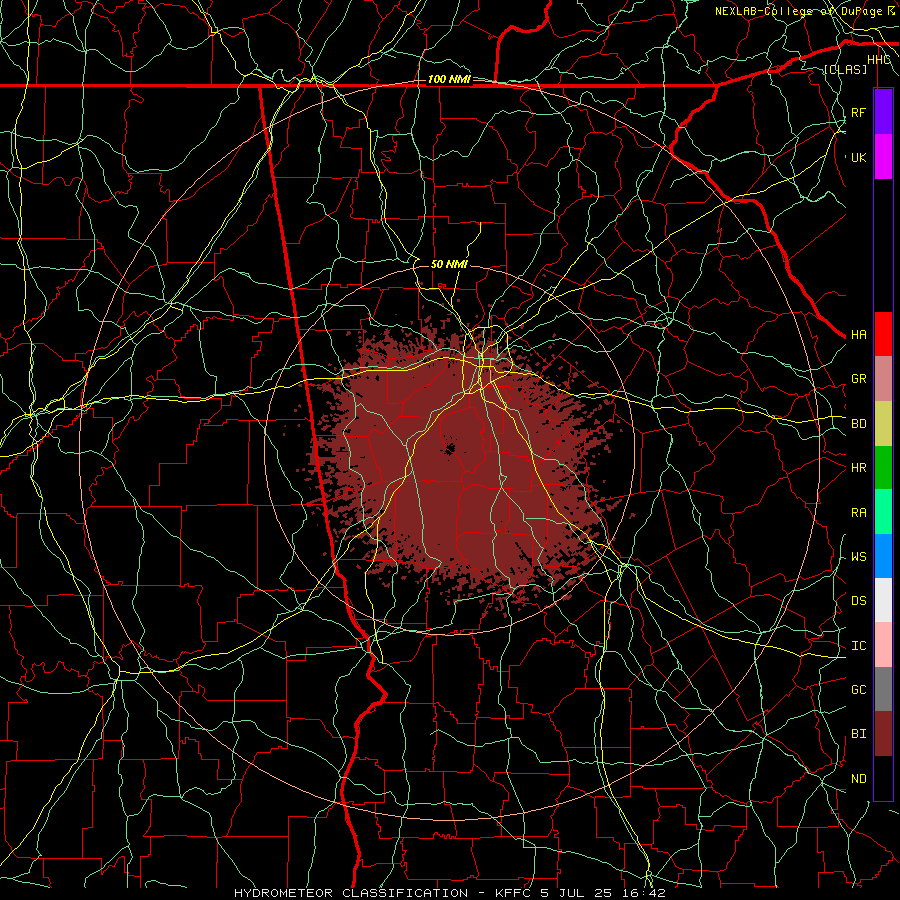Click the 'HR' legend label

[858, 468]
